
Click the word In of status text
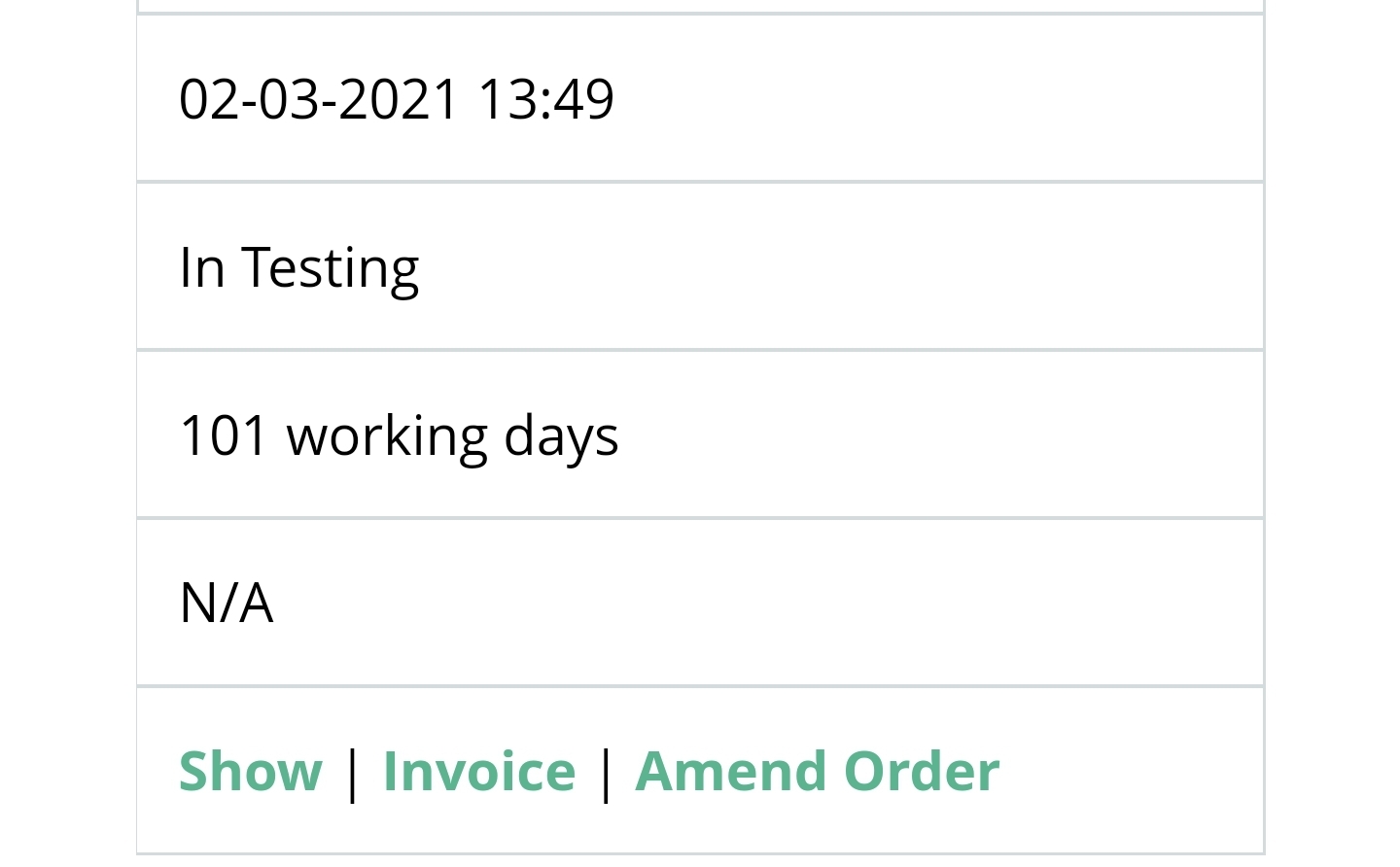(x=202, y=266)
